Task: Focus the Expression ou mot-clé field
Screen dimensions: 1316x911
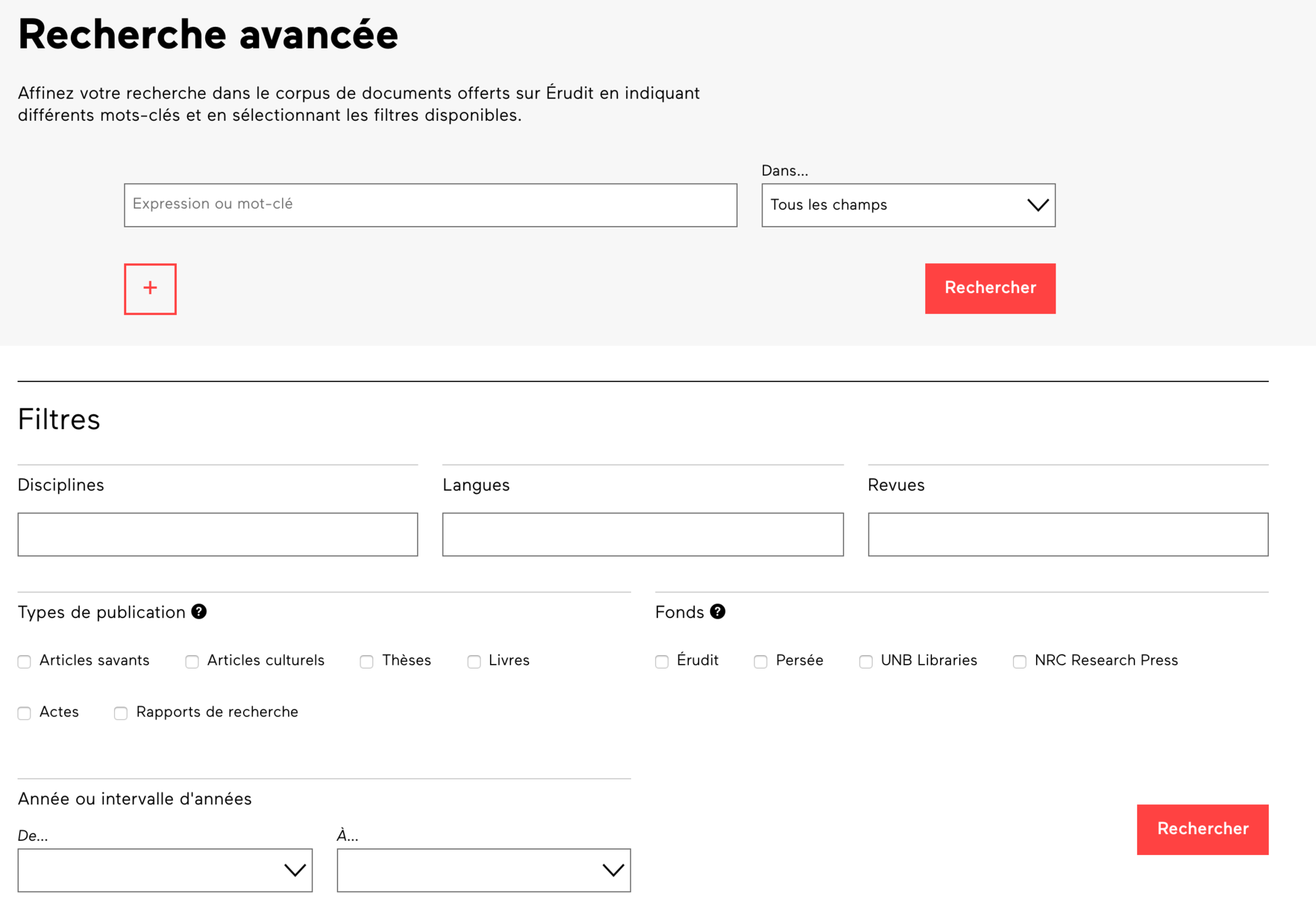Action: coord(430,205)
